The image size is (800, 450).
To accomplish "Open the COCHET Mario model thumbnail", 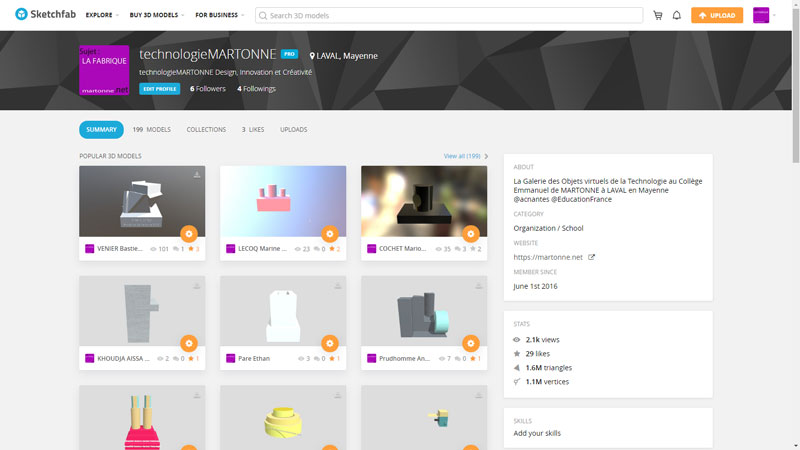I will [x=424, y=201].
